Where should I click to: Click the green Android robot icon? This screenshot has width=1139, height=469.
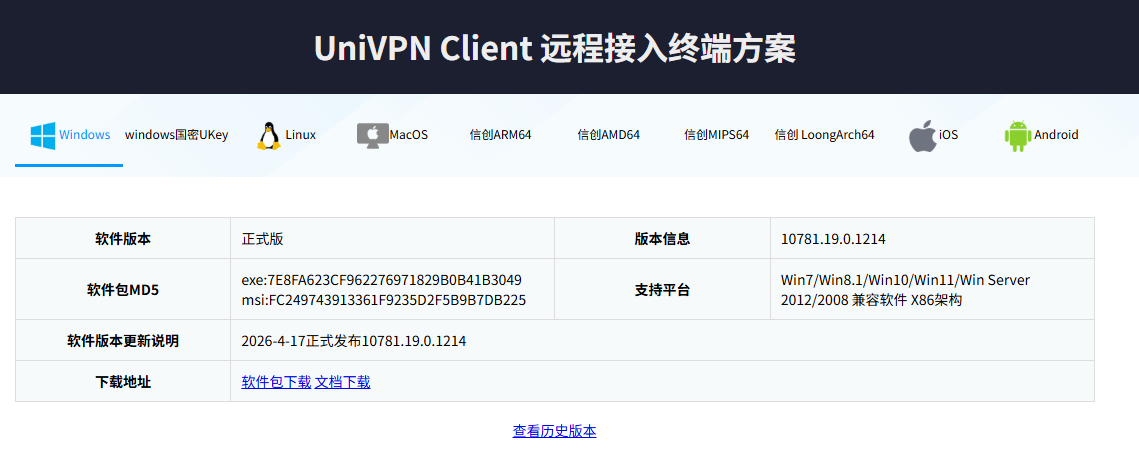[x=1018, y=136]
